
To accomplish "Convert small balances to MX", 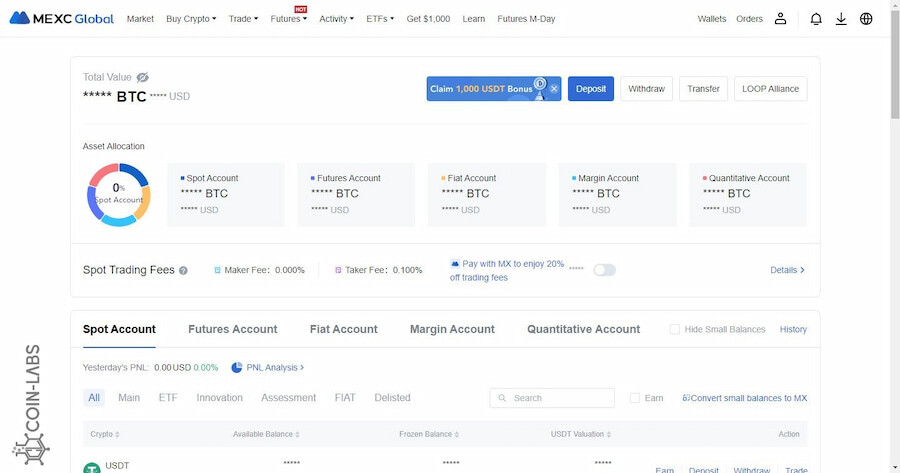I will (744, 398).
